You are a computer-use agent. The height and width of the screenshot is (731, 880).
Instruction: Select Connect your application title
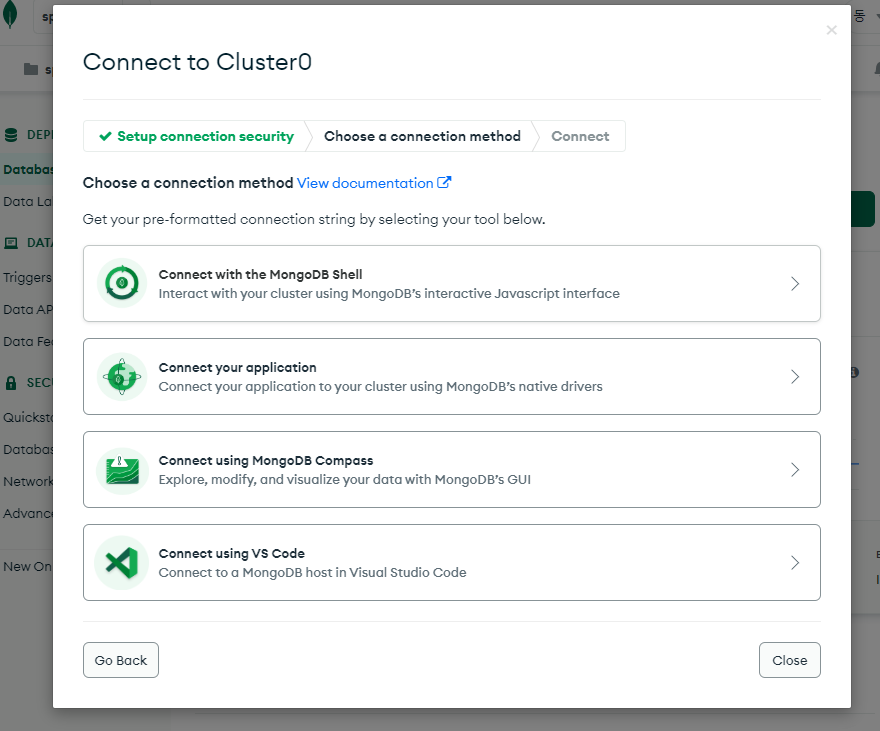coord(237,367)
